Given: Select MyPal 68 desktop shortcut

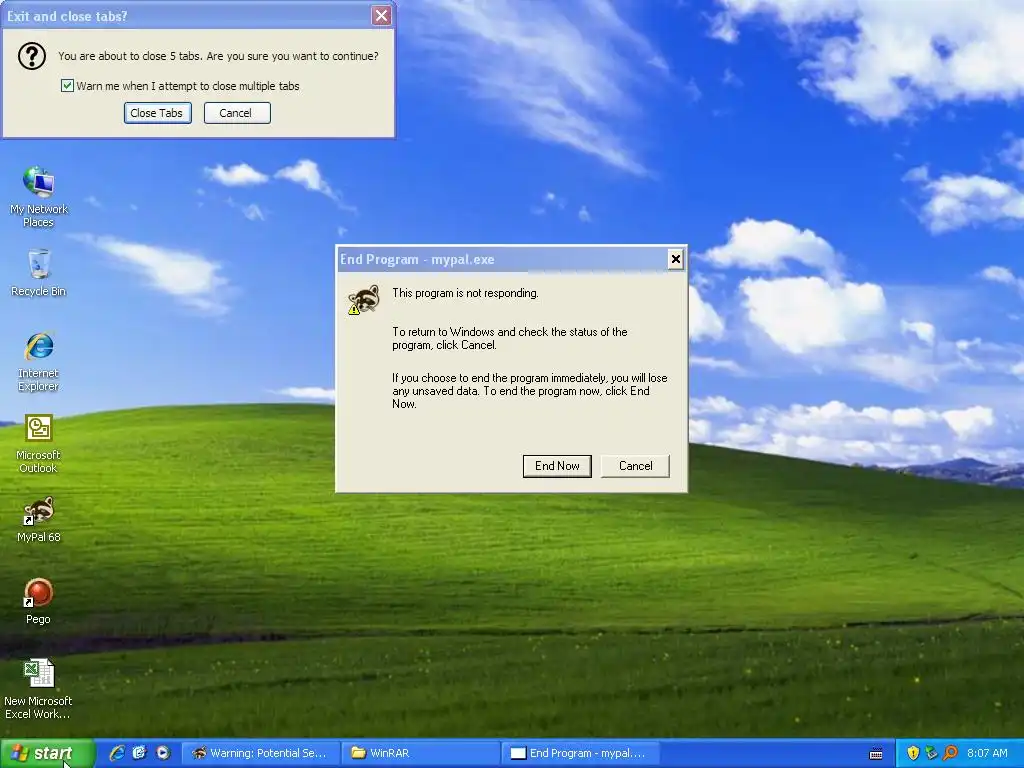Looking at the screenshot, I should tap(39, 519).
